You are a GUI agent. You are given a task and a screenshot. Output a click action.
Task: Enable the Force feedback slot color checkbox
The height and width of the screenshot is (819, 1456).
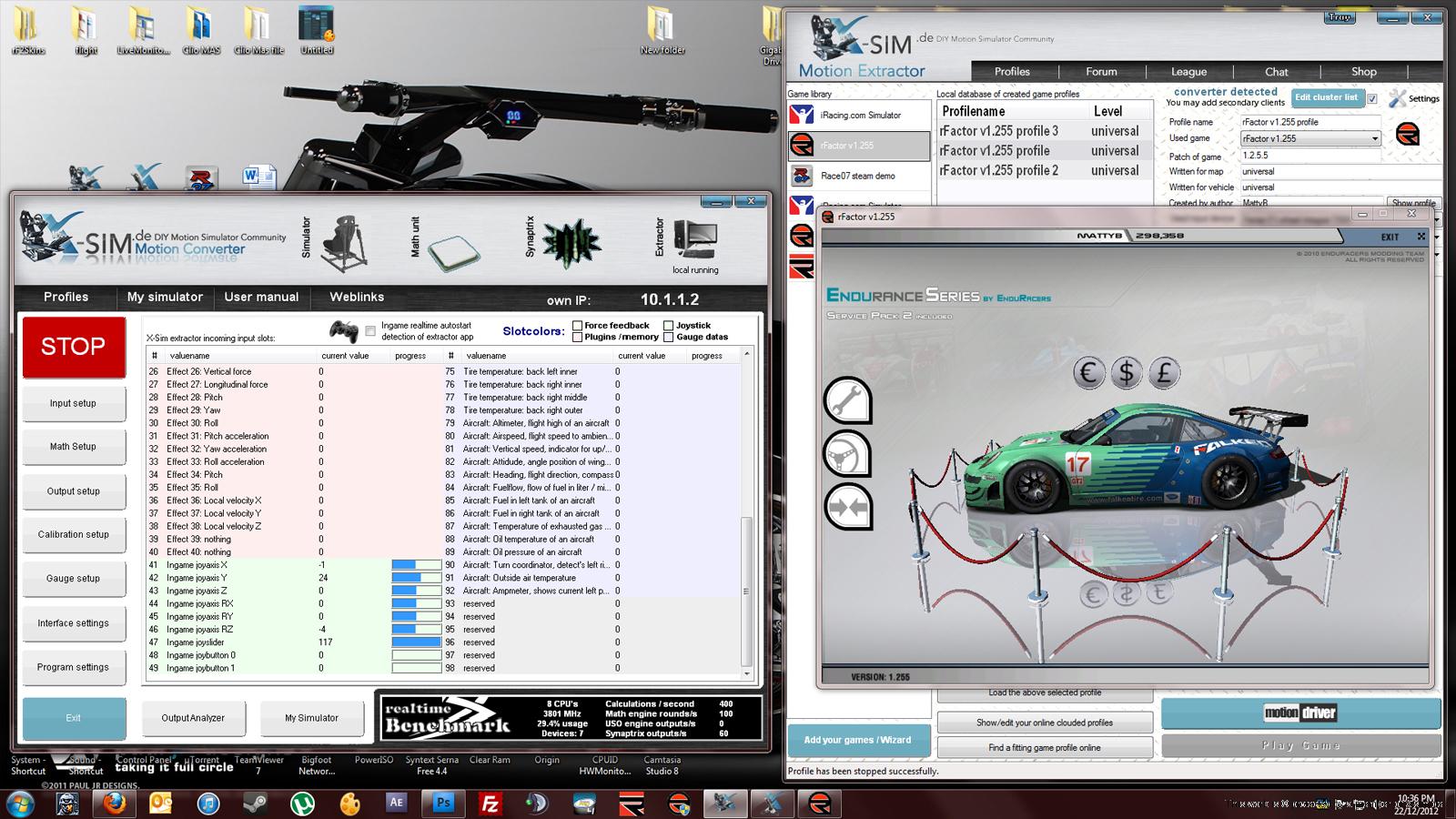pyautogui.click(x=577, y=326)
